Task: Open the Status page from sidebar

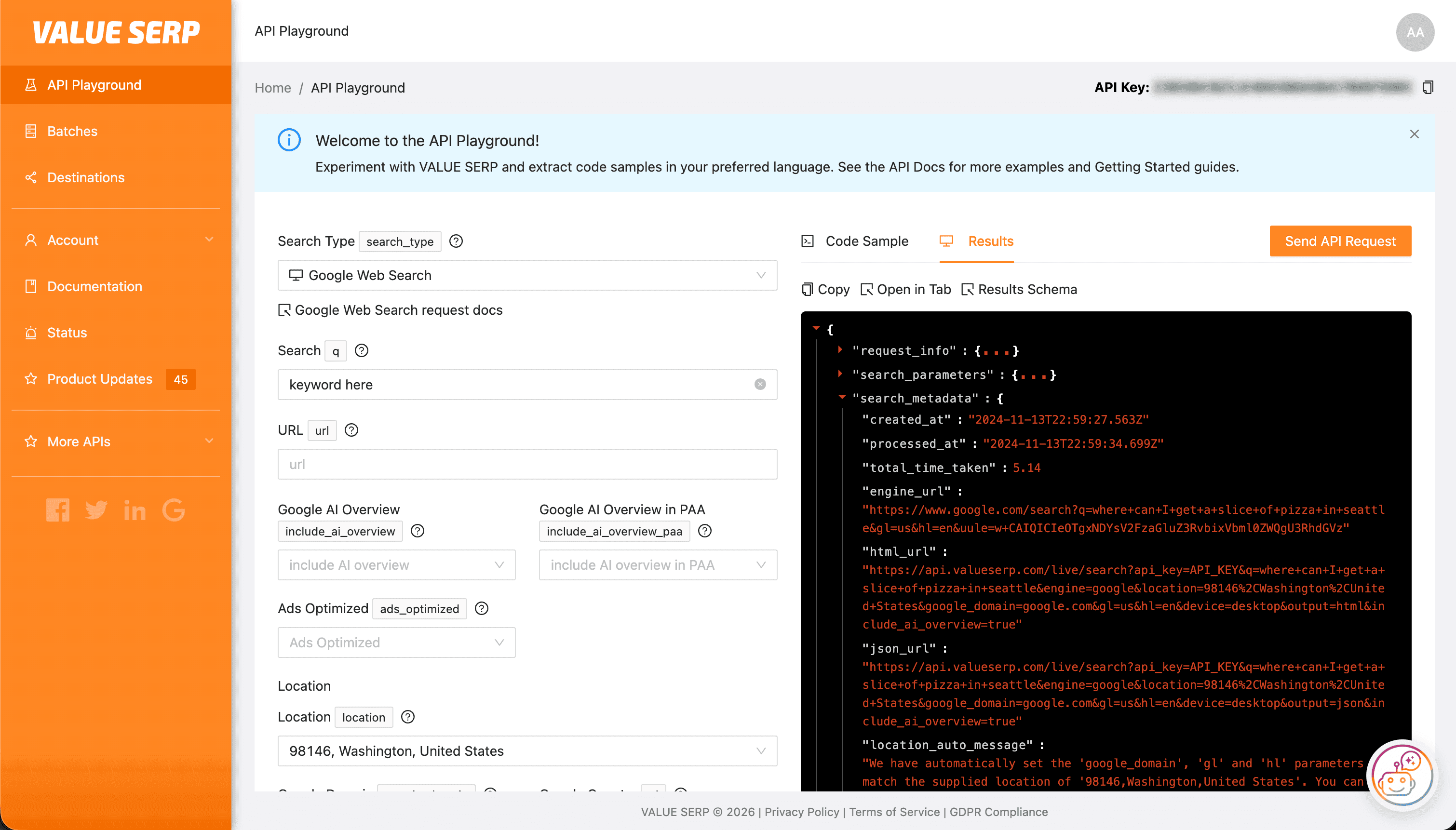Action: point(116,333)
